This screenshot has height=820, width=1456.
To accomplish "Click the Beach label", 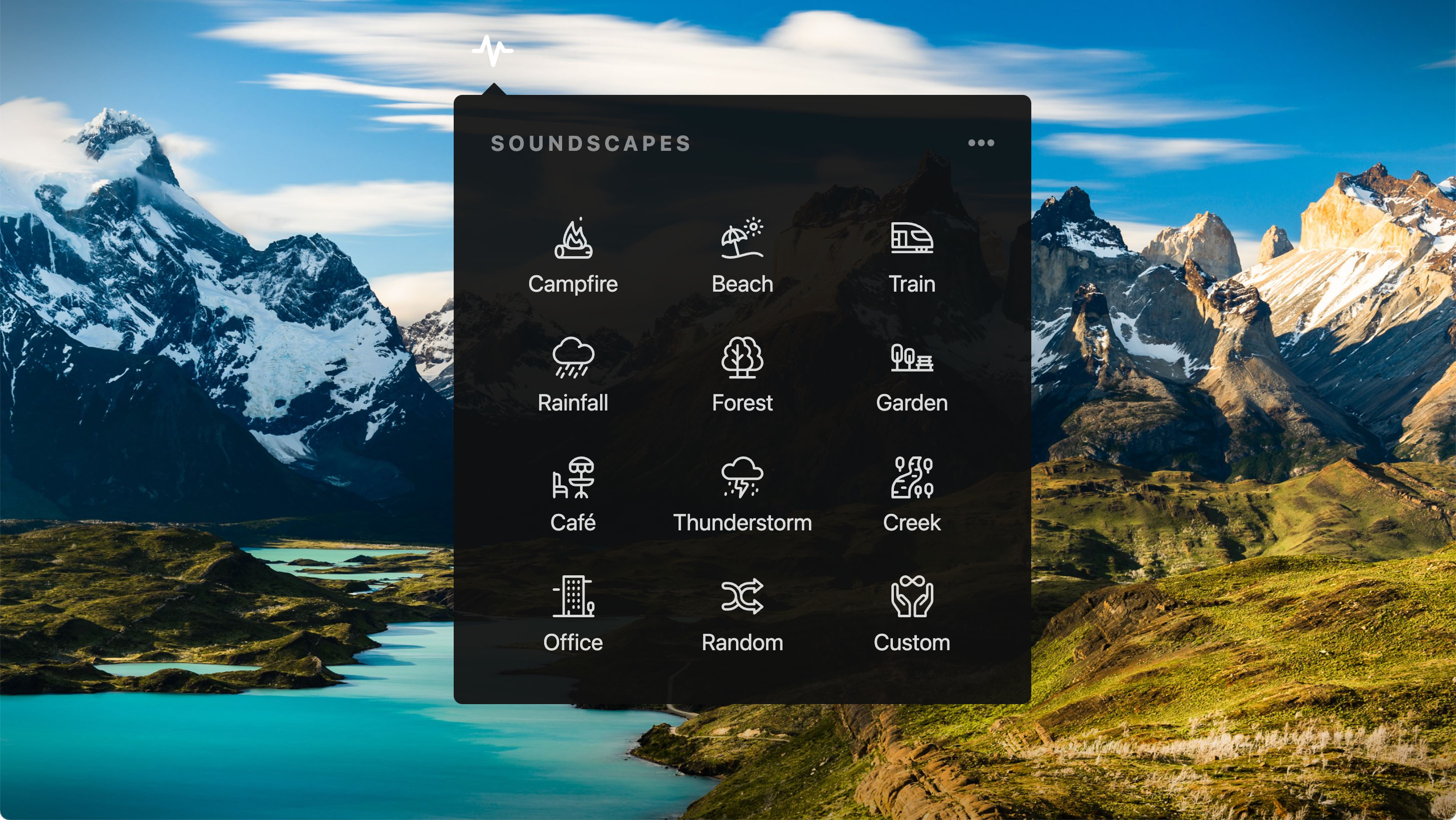I will tap(742, 284).
